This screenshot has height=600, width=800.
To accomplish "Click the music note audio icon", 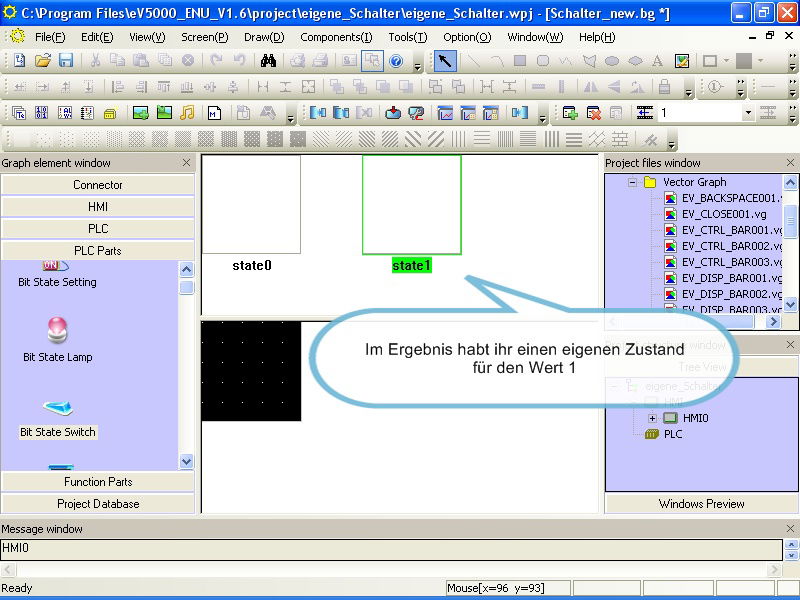I will [x=187, y=113].
